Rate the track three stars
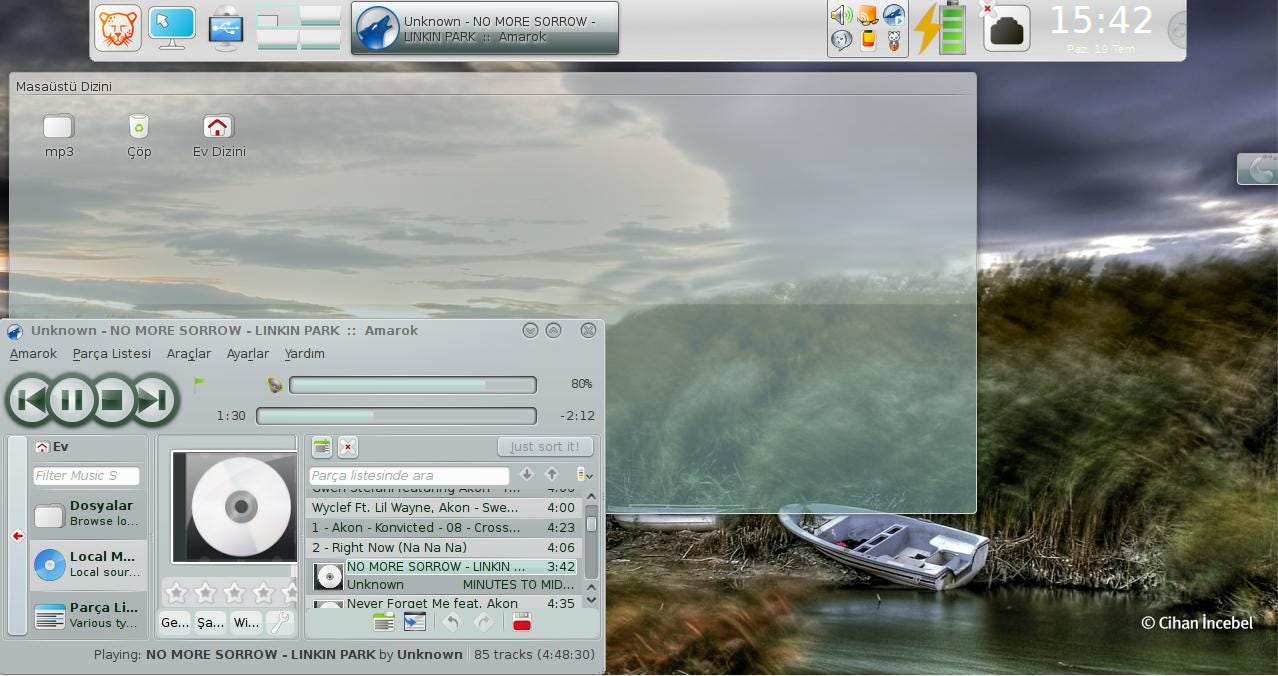The image size is (1278, 676). click(234, 593)
